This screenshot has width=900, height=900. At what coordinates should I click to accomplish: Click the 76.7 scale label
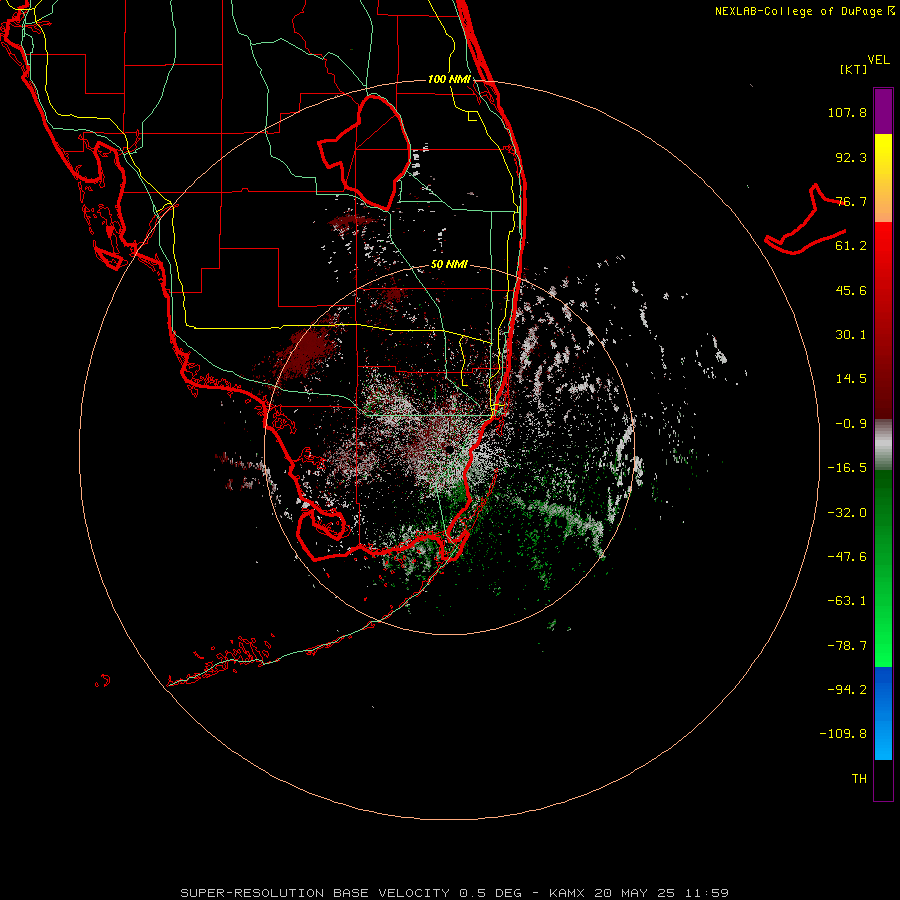851,201
